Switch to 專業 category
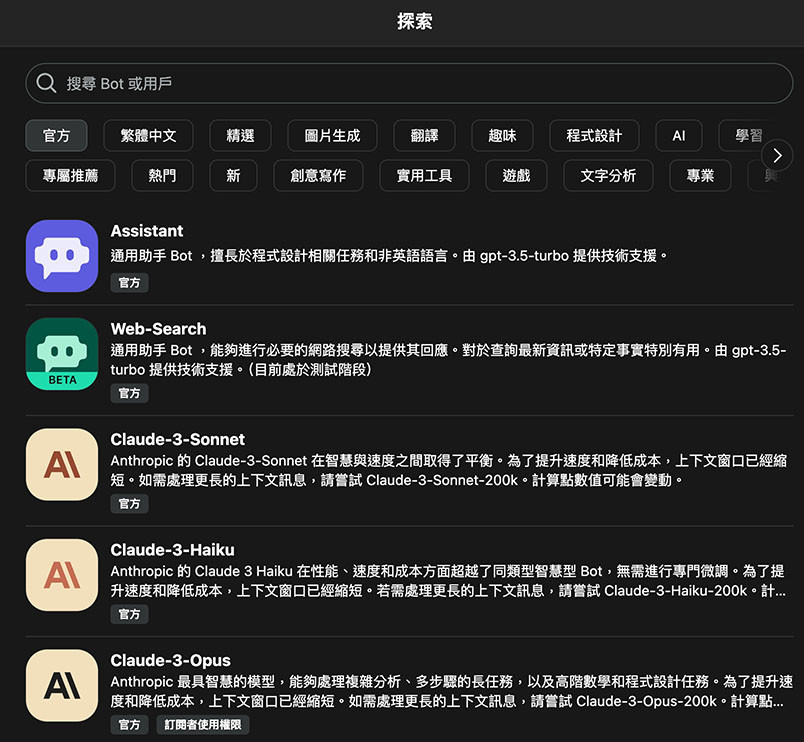The image size is (804, 742). [x=700, y=175]
